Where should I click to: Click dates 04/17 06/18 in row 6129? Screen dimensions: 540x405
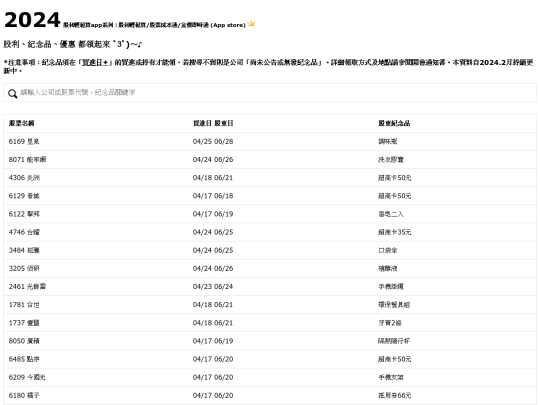point(213,196)
